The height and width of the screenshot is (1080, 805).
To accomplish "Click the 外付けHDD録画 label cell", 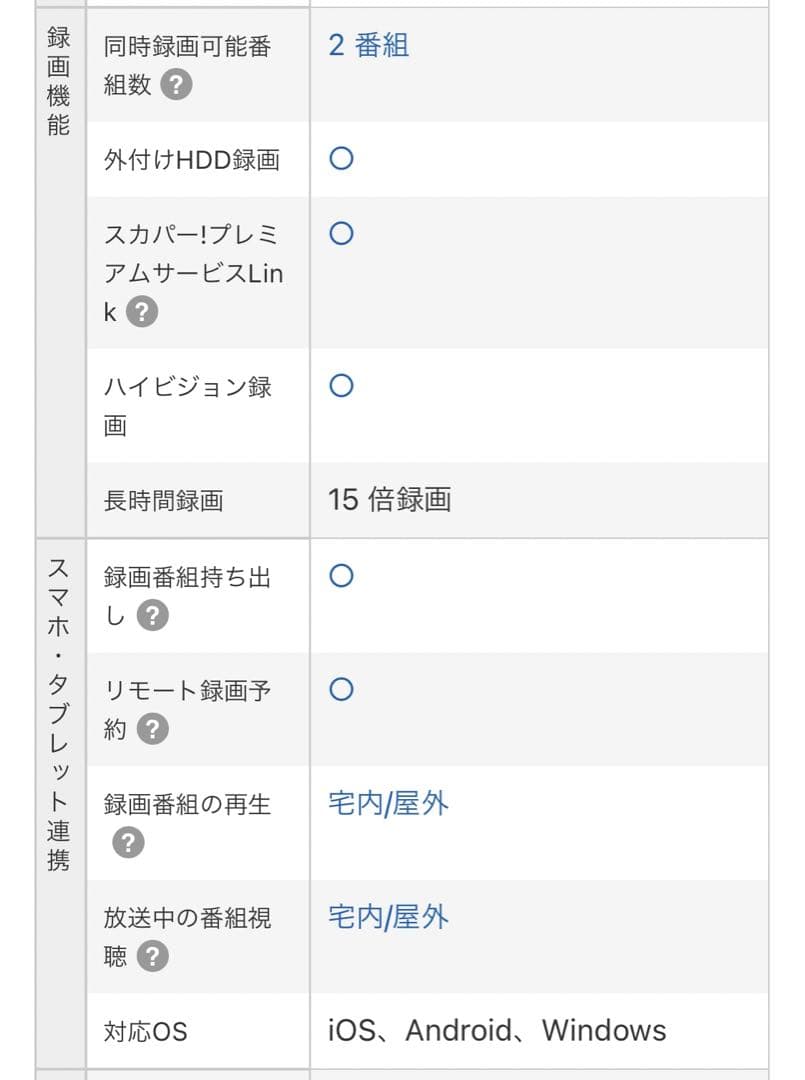I will [191, 160].
